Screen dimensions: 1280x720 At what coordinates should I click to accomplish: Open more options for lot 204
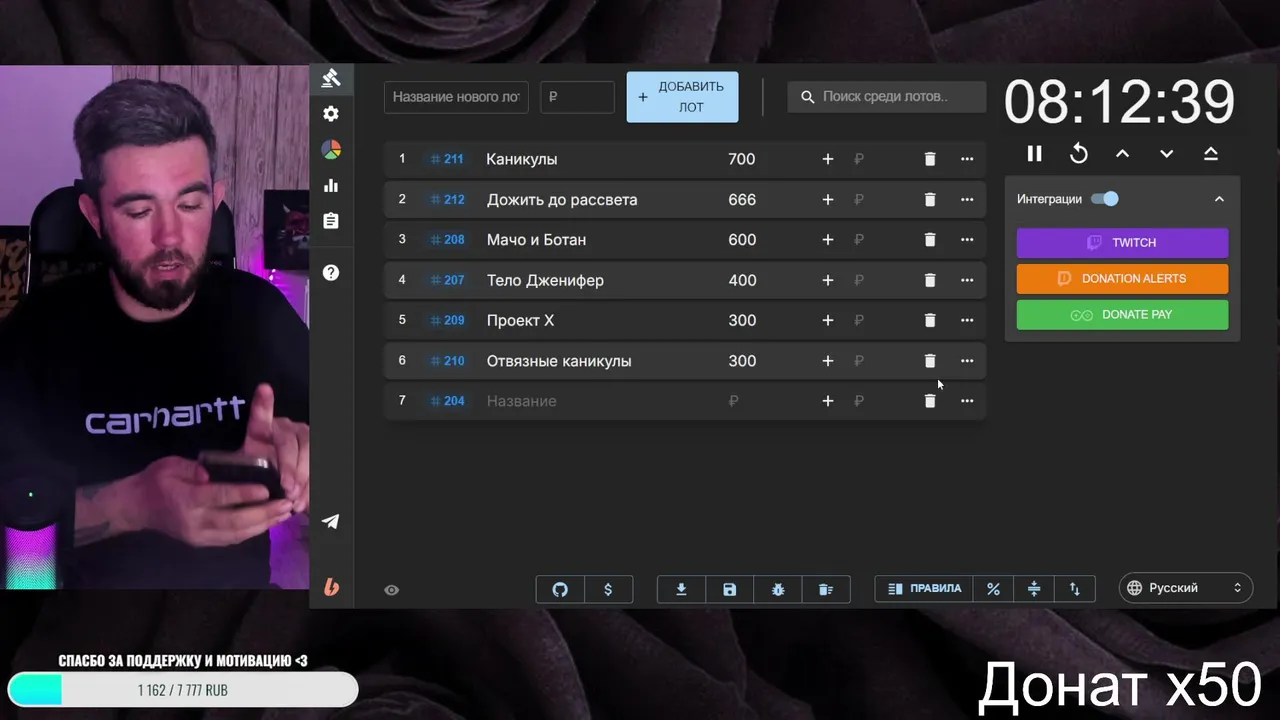tap(967, 401)
